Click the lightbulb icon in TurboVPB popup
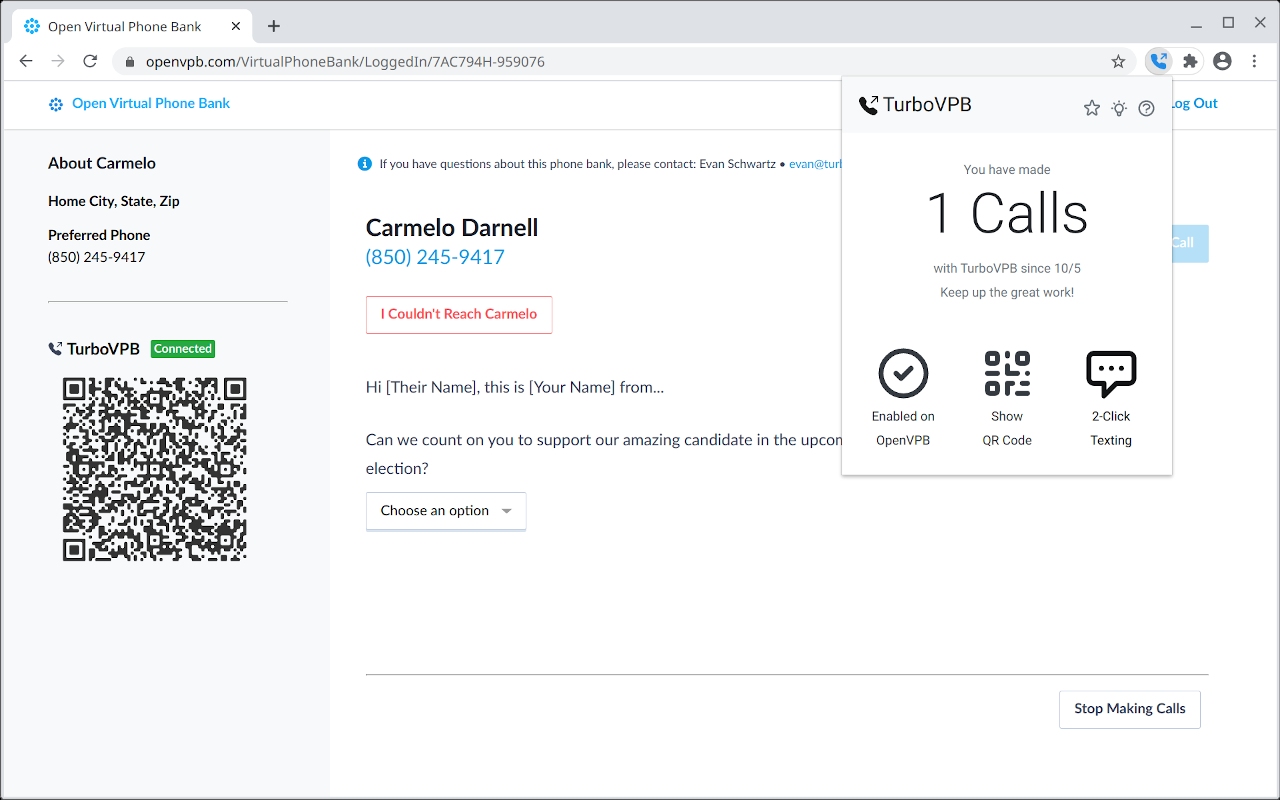The width and height of the screenshot is (1280, 800). point(1119,108)
